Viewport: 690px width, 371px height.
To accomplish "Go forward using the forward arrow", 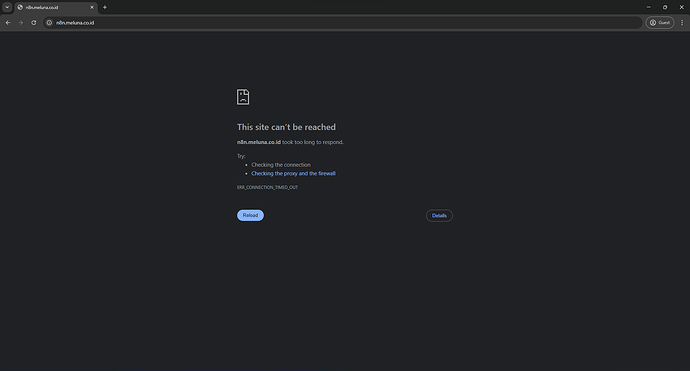I will click(x=21, y=22).
